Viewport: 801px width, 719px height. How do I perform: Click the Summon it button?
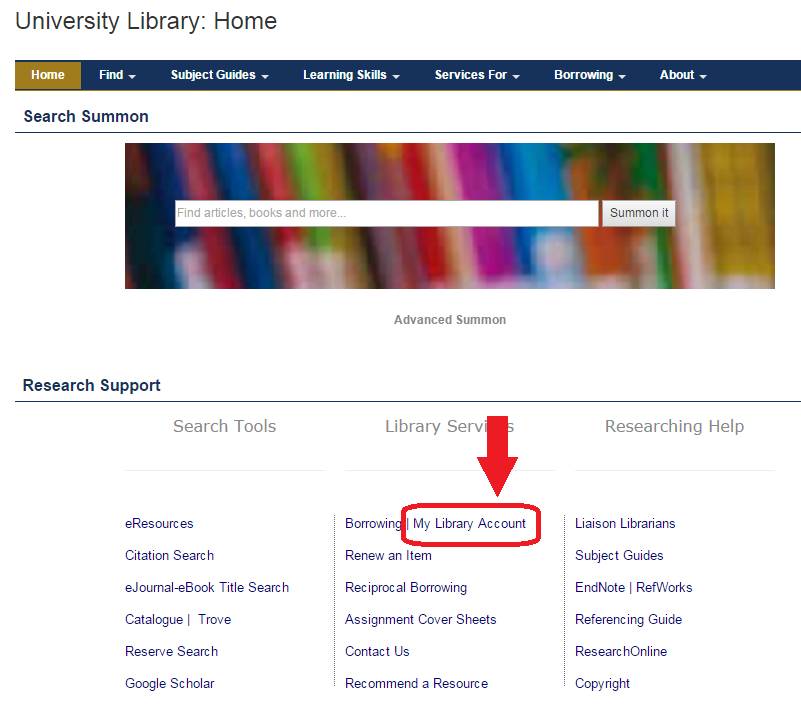[639, 213]
